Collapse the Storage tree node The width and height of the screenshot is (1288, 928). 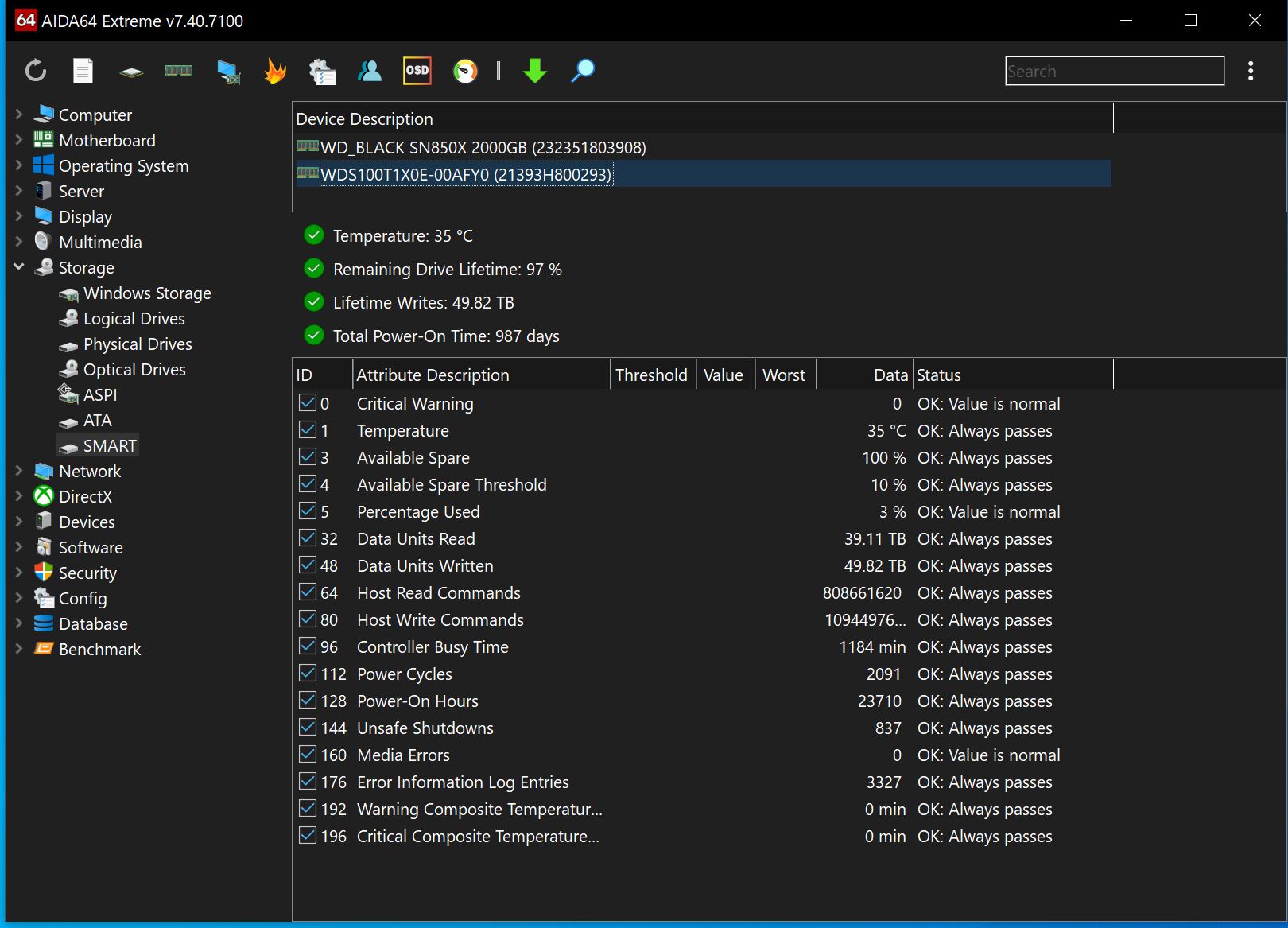19,267
